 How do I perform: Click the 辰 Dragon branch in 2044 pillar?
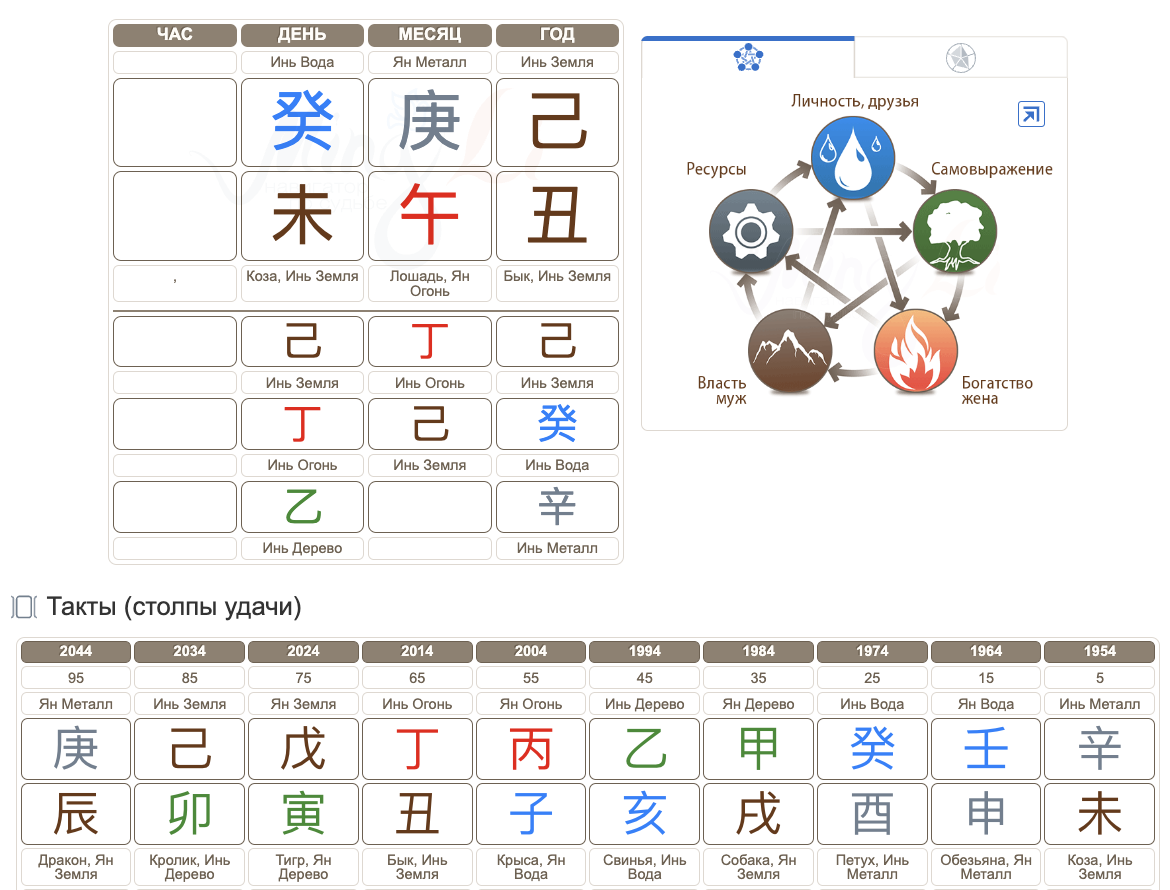[x=76, y=815]
